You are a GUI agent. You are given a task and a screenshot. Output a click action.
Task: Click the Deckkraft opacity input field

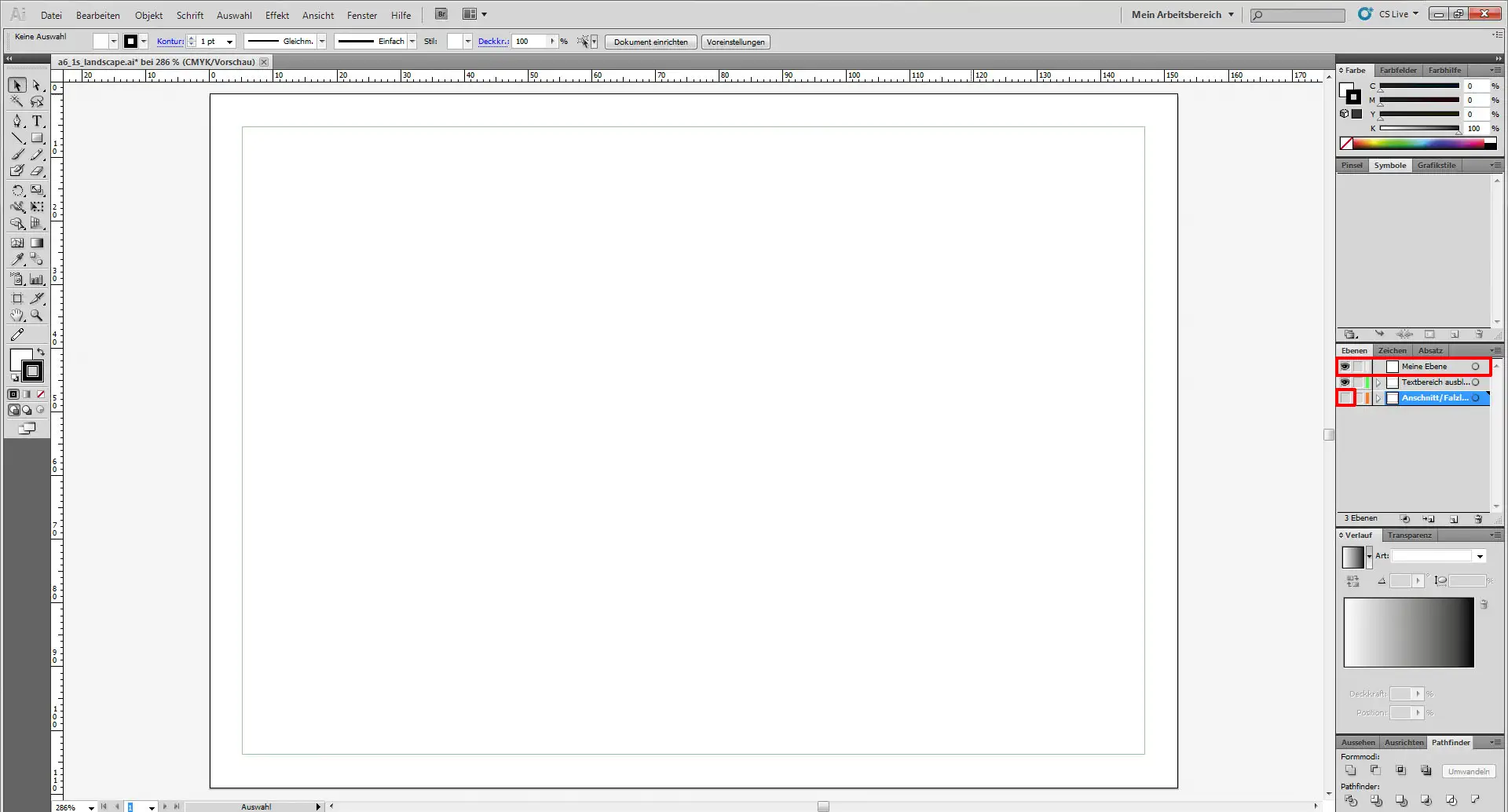[530, 42]
